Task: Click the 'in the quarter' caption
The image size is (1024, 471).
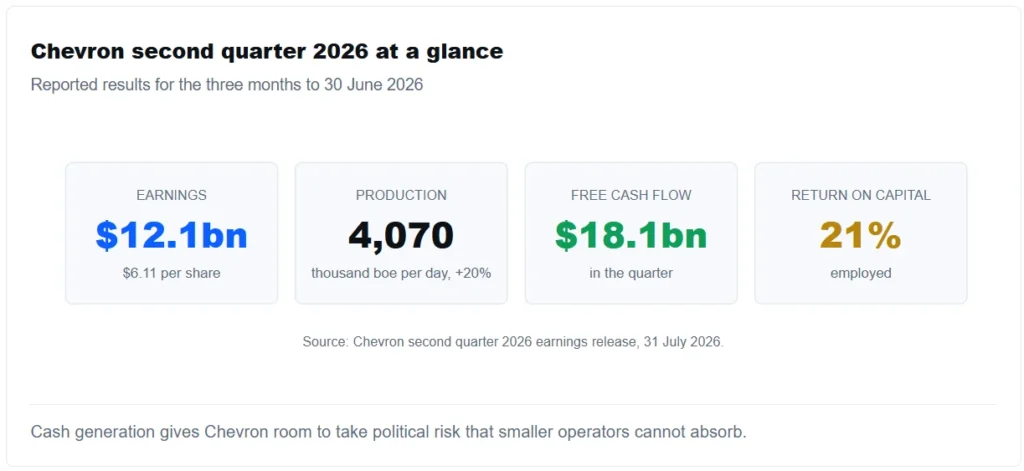Action: pos(631,273)
